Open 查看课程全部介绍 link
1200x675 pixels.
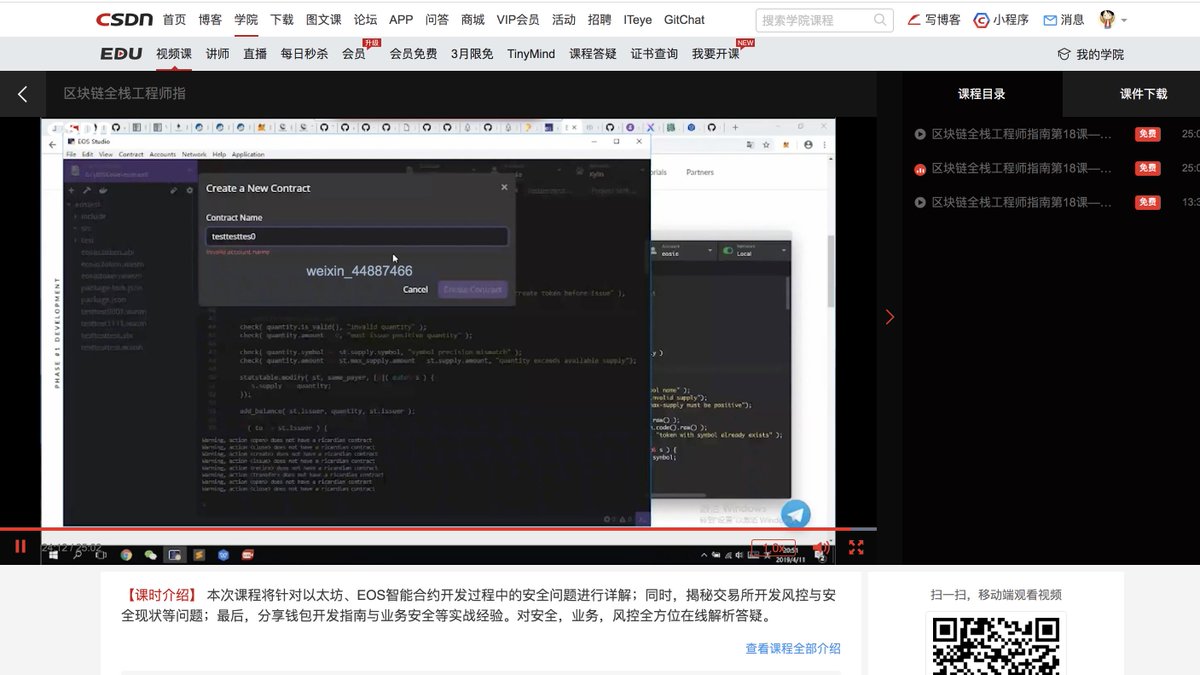(x=791, y=648)
